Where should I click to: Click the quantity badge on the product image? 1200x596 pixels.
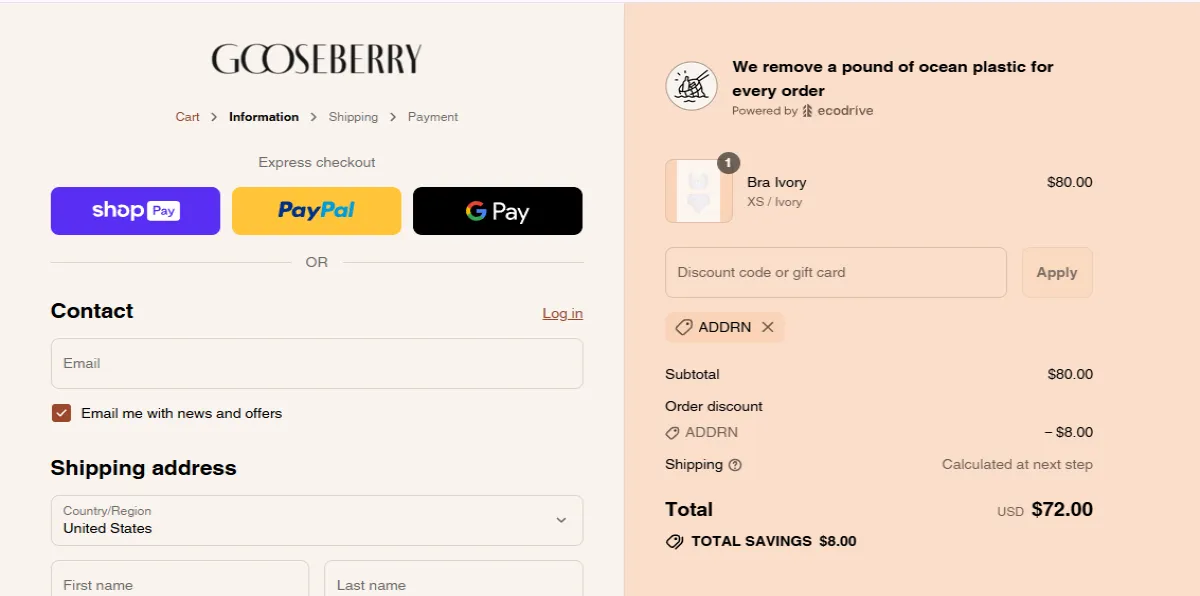point(729,163)
